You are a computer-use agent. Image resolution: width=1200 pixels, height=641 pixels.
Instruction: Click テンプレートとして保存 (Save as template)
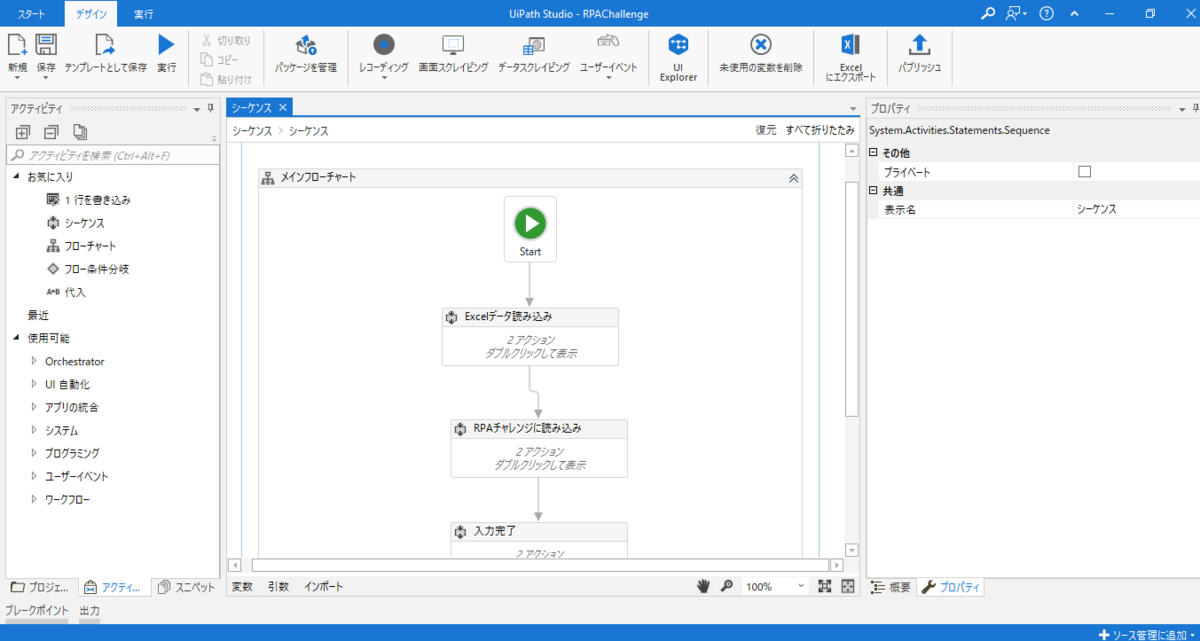pos(105,52)
